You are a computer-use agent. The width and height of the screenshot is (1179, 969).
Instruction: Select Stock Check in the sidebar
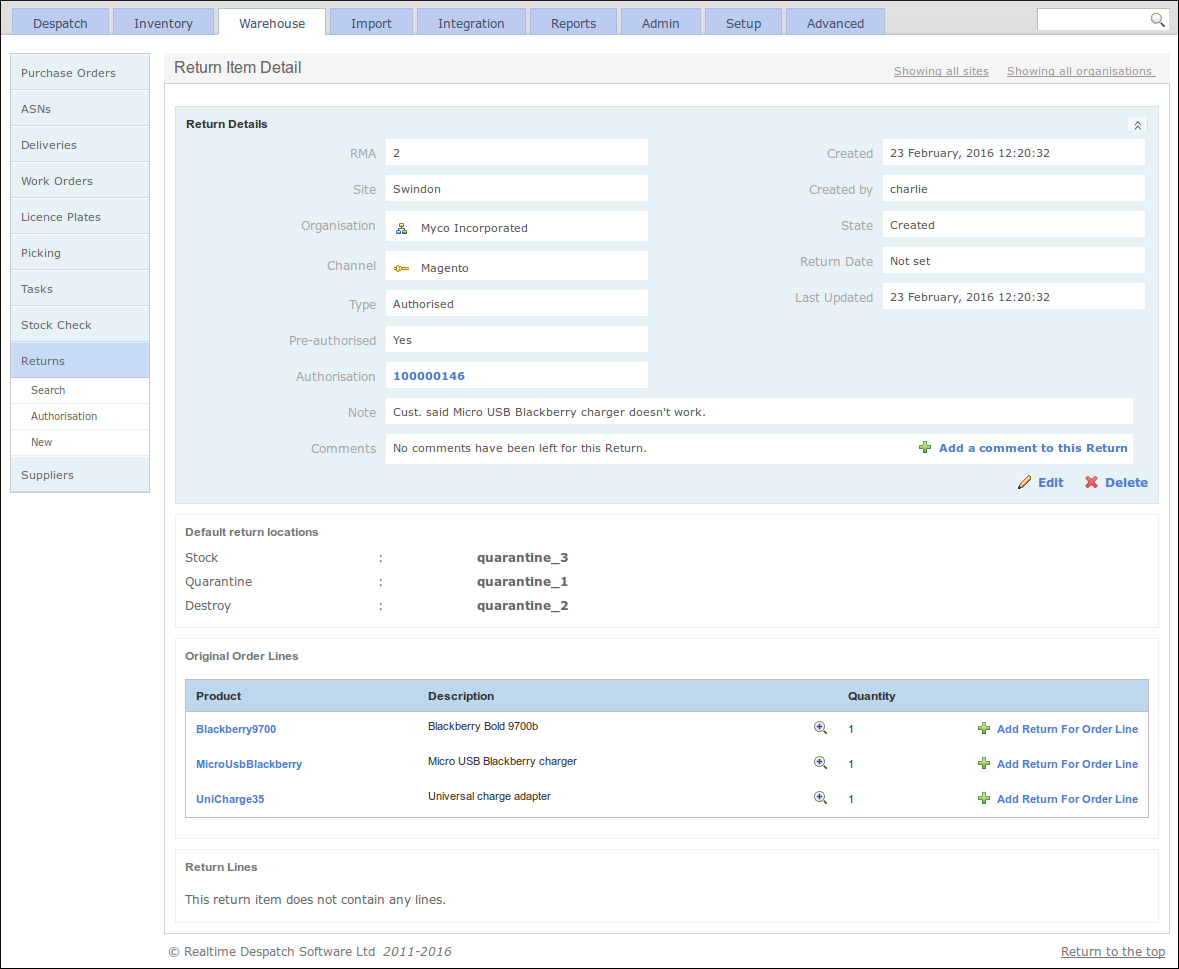[80, 325]
